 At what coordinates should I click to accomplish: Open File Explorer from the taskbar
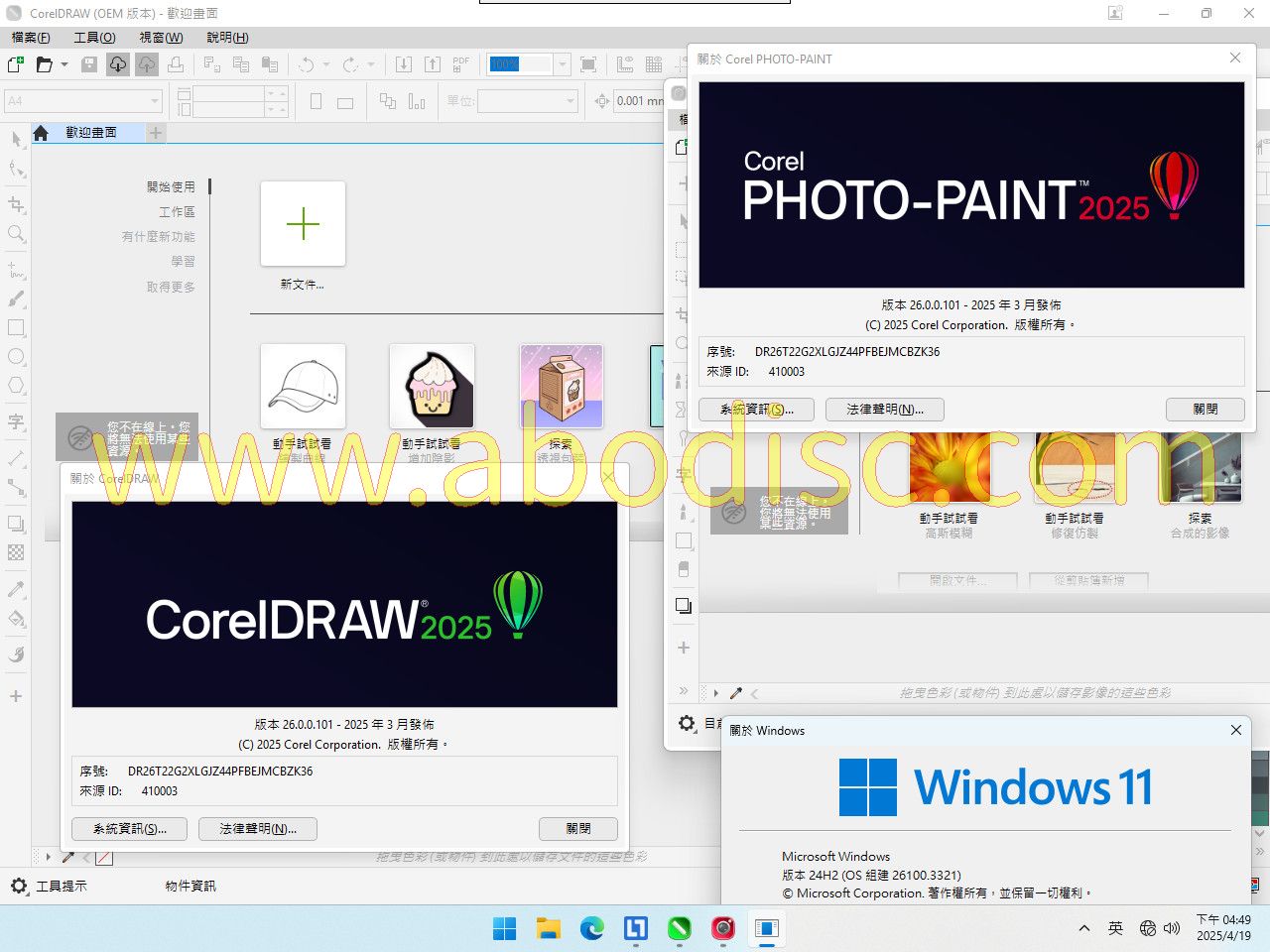(x=549, y=928)
